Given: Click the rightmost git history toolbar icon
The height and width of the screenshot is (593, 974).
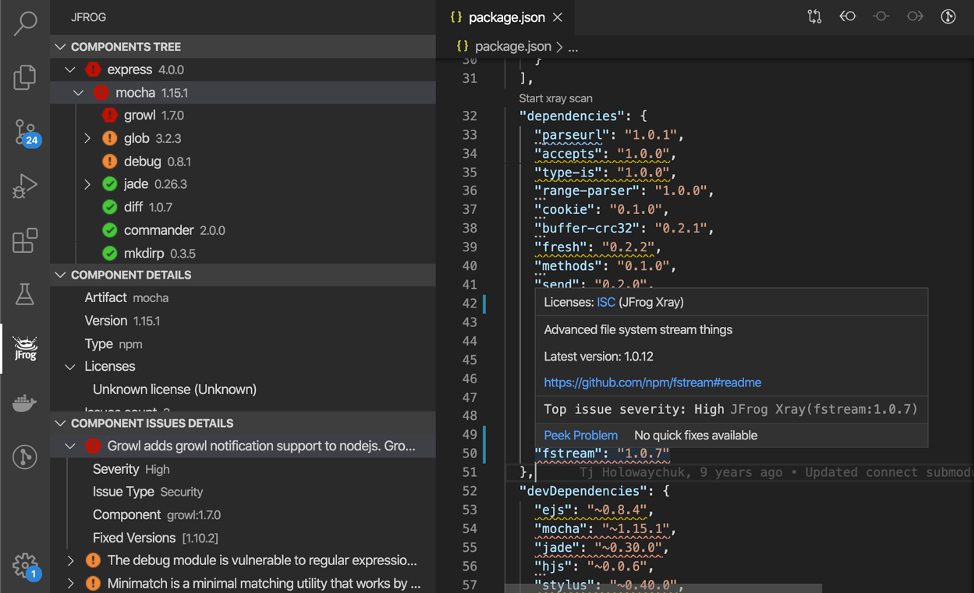Looking at the screenshot, I should click(x=948, y=17).
